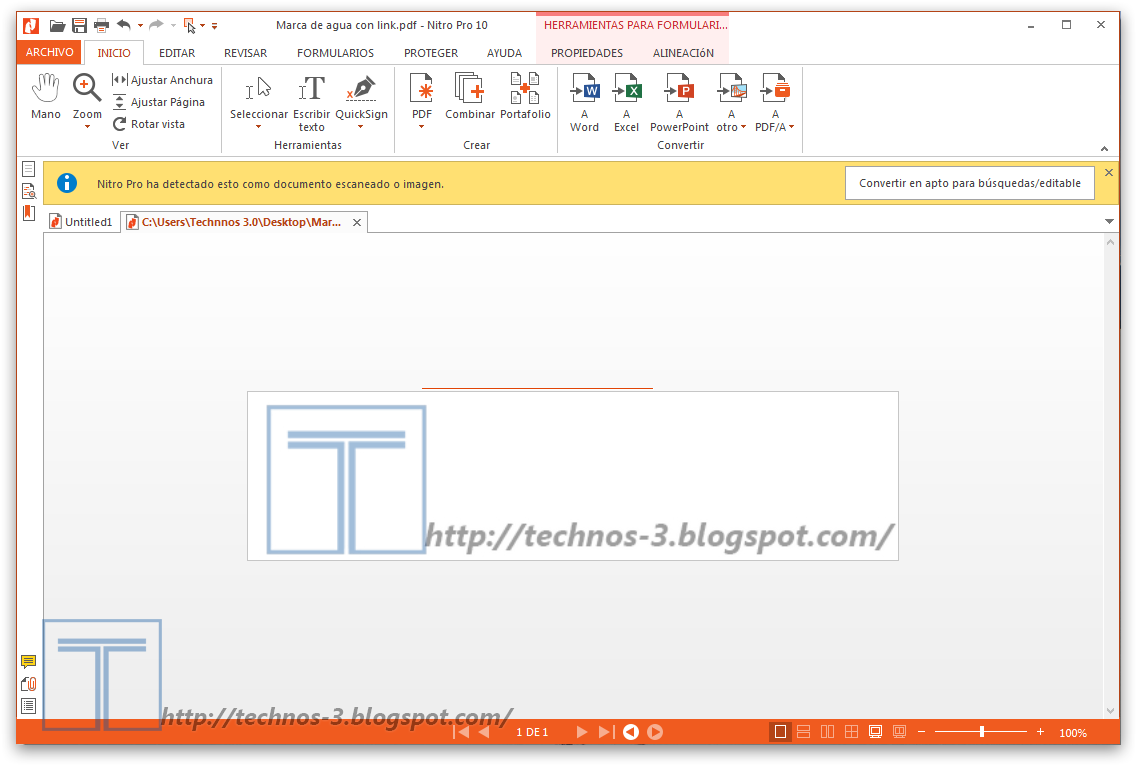Open the ALINEACIÓN ribbon tab
The image size is (1137, 766).
[683, 53]
